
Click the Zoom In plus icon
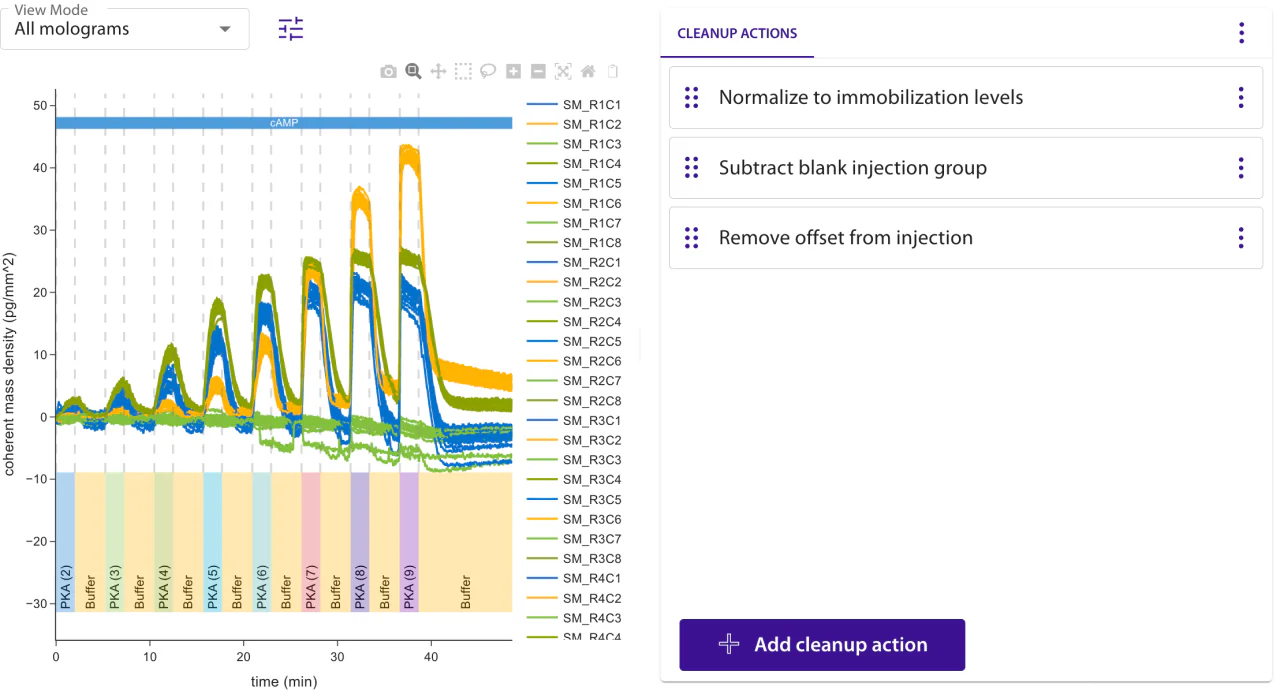coord(513,71)
